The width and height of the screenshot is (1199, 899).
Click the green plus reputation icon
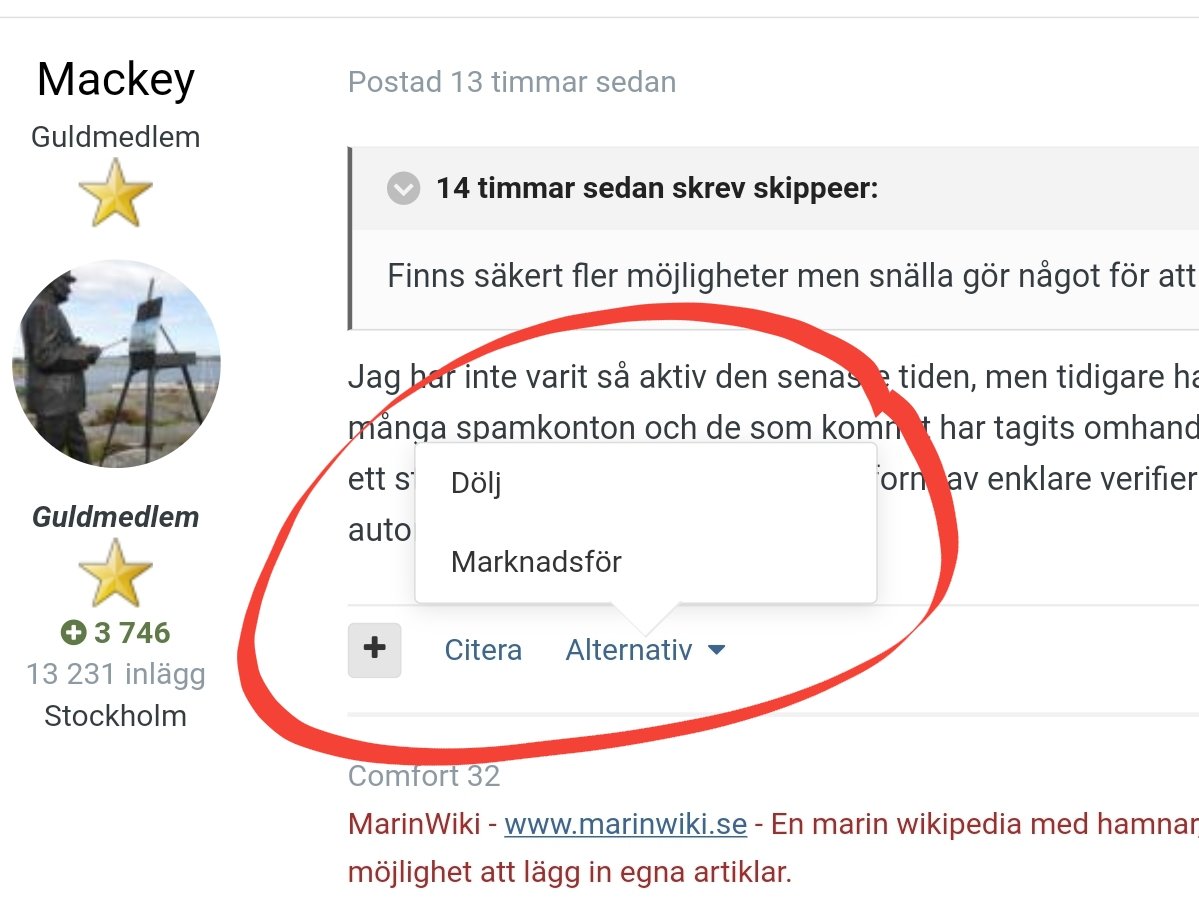pos(73,633)
